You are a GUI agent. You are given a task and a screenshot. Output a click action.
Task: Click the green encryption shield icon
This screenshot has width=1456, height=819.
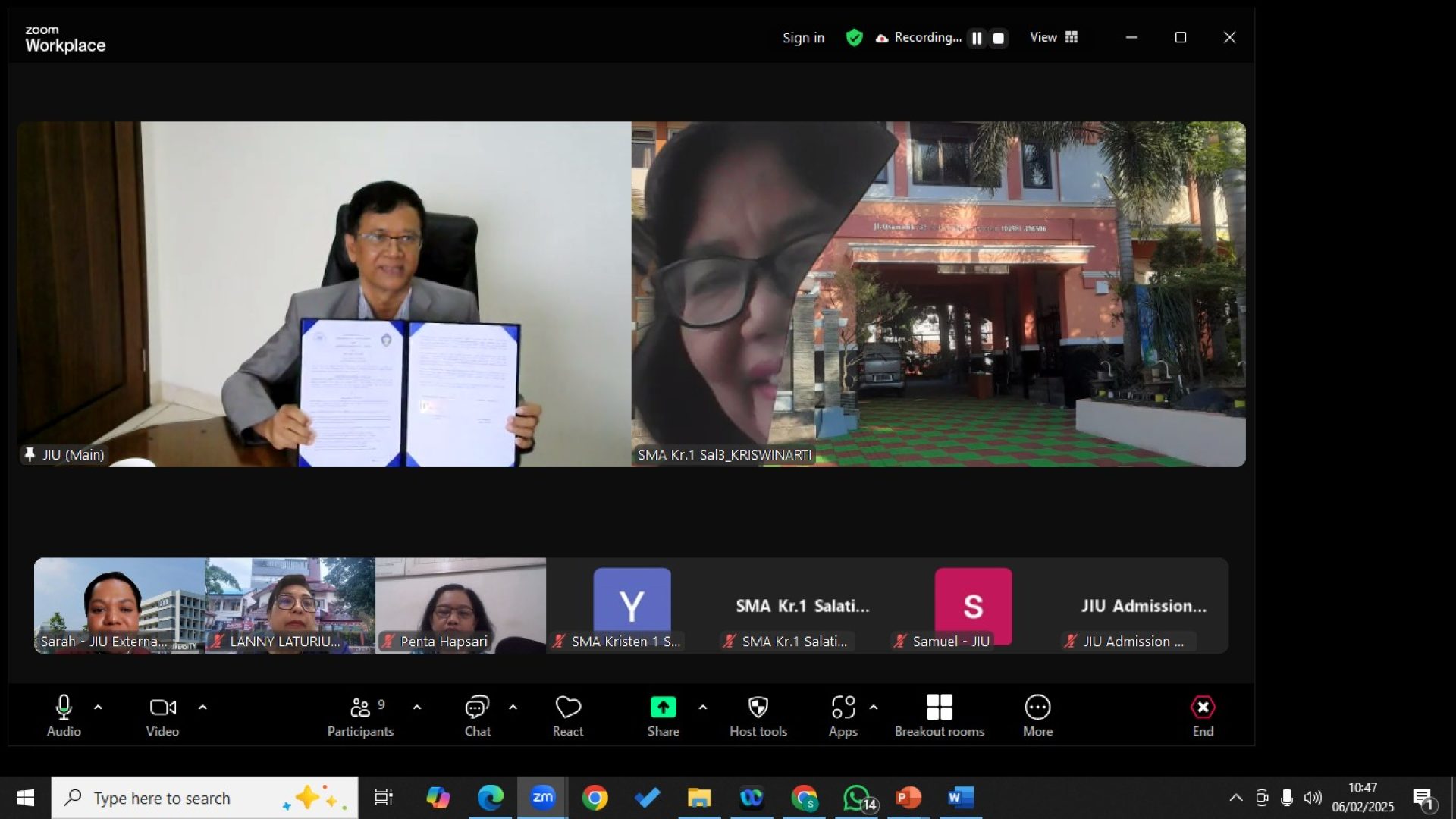(x=854, y=37)
